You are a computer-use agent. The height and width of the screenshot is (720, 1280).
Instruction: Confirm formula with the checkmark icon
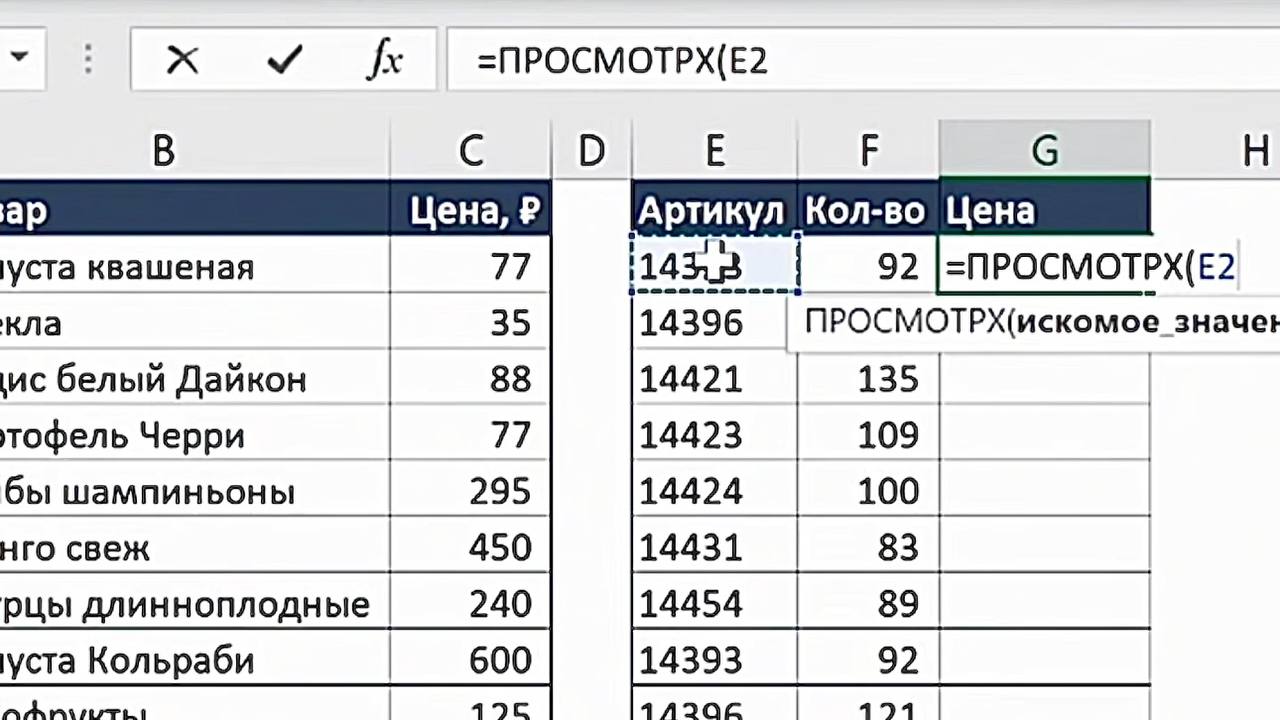tap(285, 62)
